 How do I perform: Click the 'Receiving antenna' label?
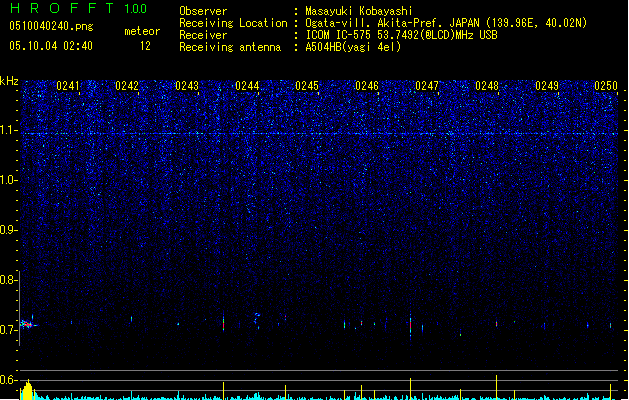click(x=230, y=47)
